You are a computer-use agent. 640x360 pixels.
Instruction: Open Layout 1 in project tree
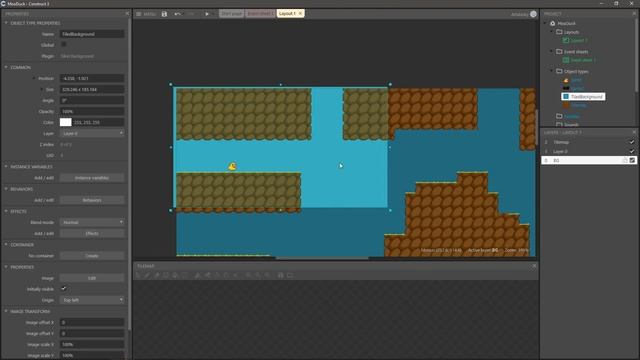point(575,40)
